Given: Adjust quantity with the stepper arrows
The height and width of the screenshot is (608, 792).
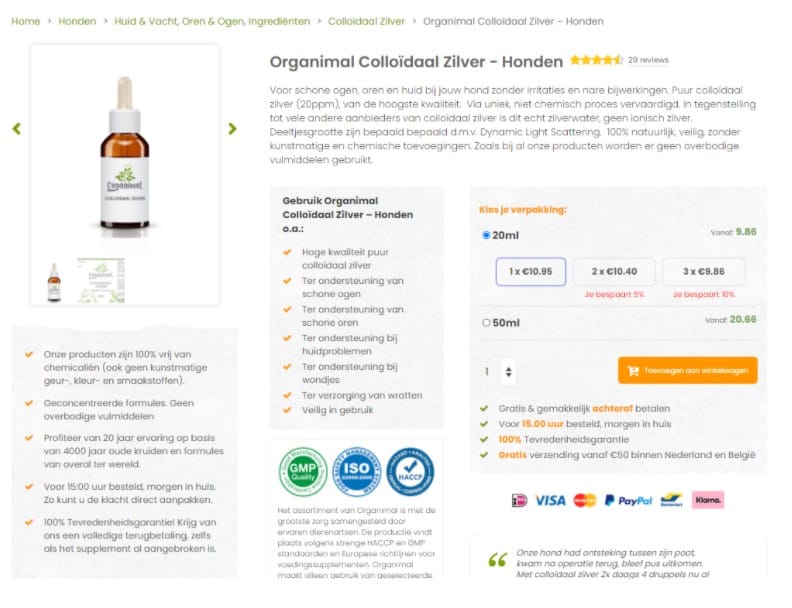Looking at the screenshot, I should [508, 372].
